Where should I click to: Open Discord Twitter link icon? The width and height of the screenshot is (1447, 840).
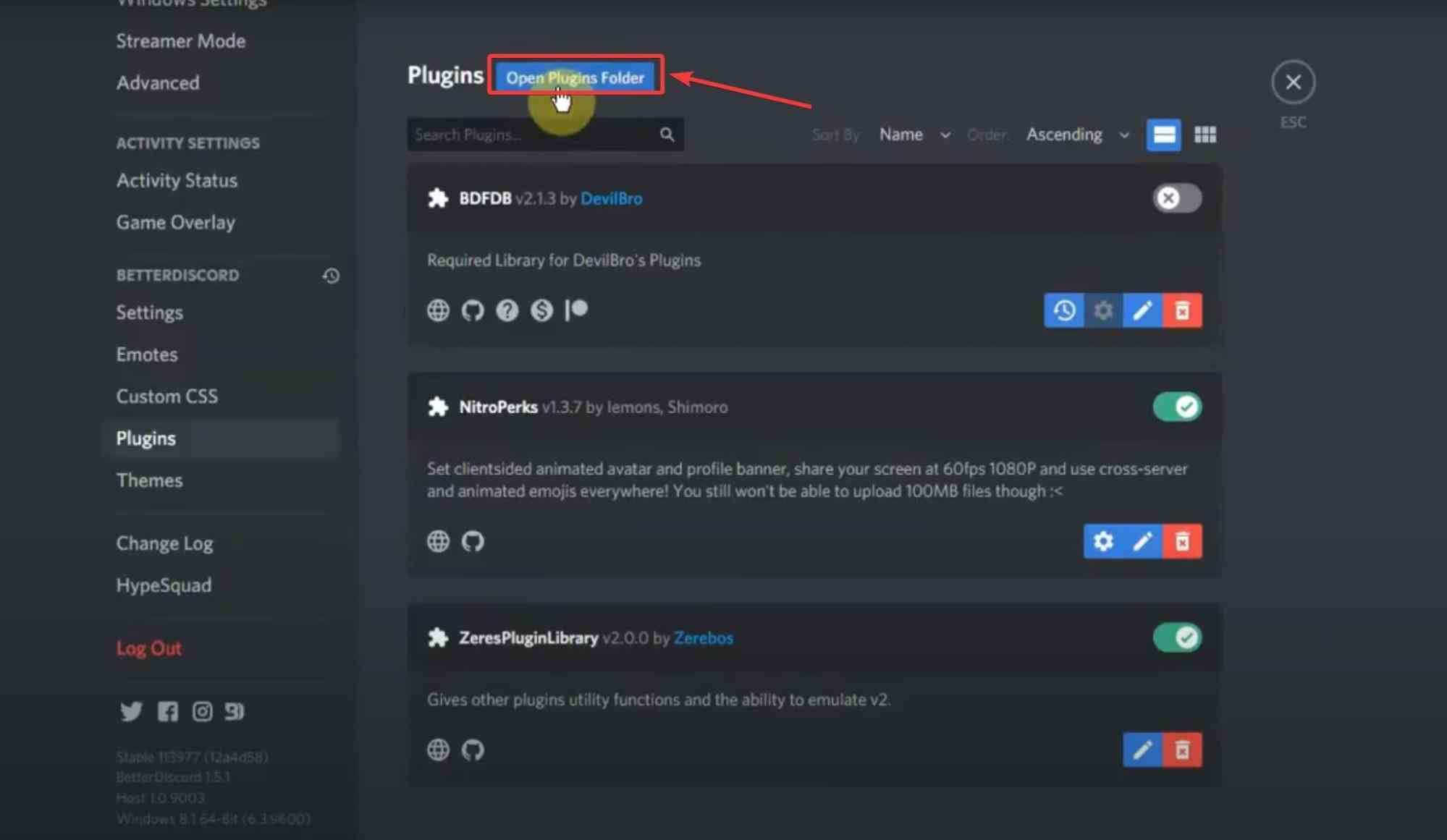(x=131, y=711)
